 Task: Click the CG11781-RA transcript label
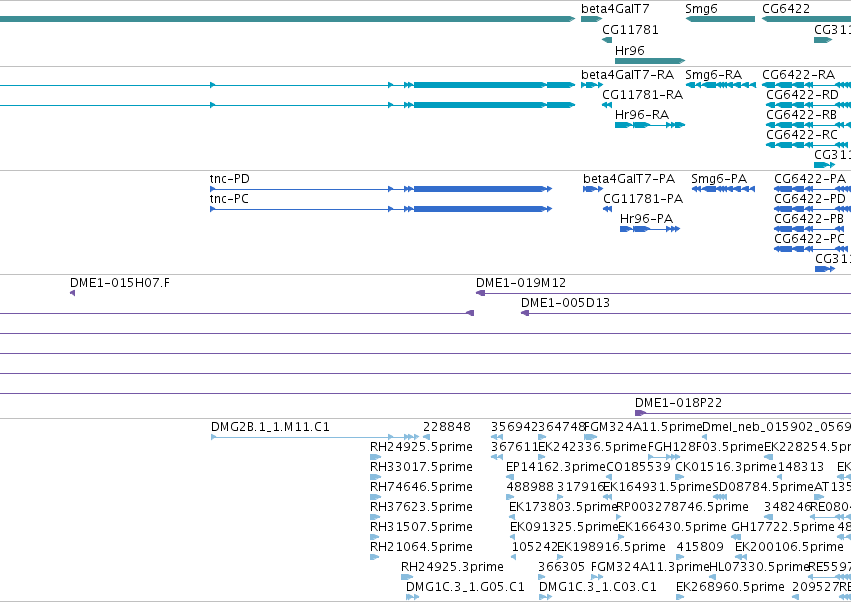point(643,95)
